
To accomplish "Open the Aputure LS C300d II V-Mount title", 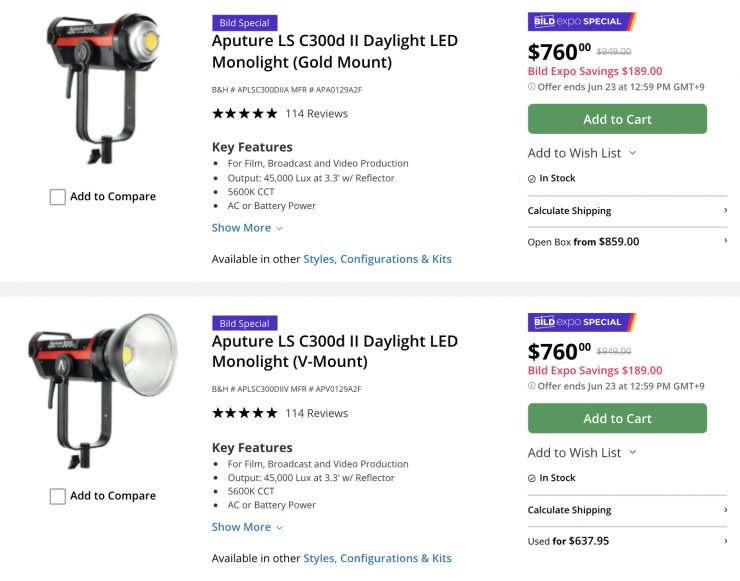I will click(x=334, y=351).
